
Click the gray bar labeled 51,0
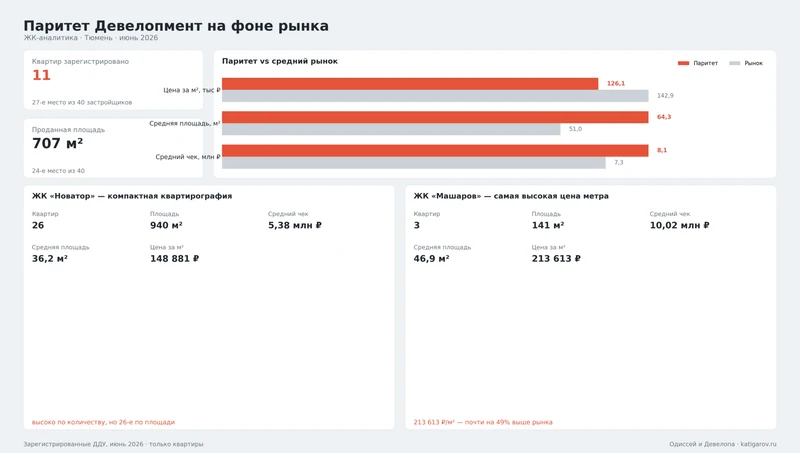coord(391,129)
